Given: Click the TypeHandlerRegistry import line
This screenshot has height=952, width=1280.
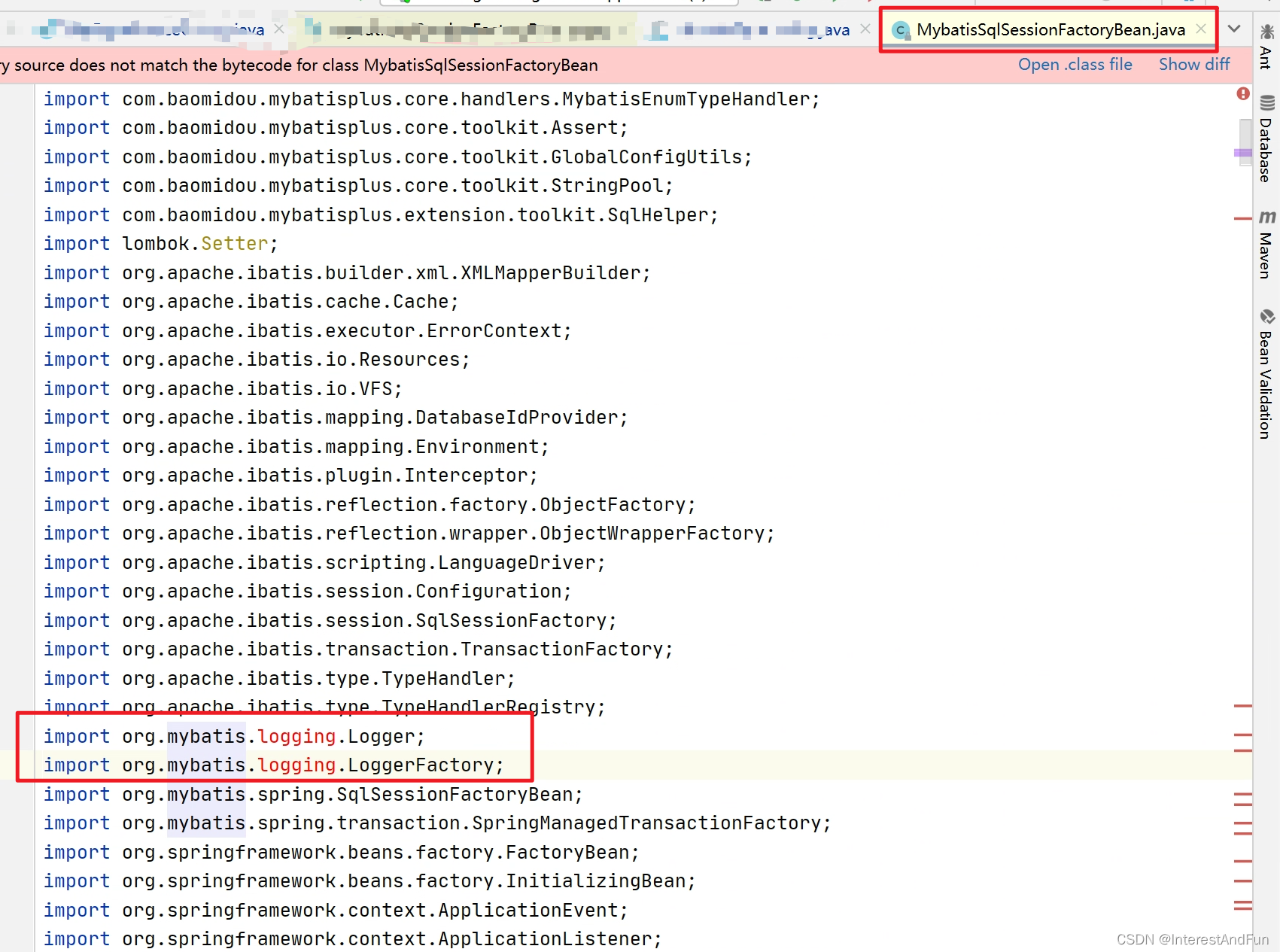Looking at the screenshot, I should [324, 707].
